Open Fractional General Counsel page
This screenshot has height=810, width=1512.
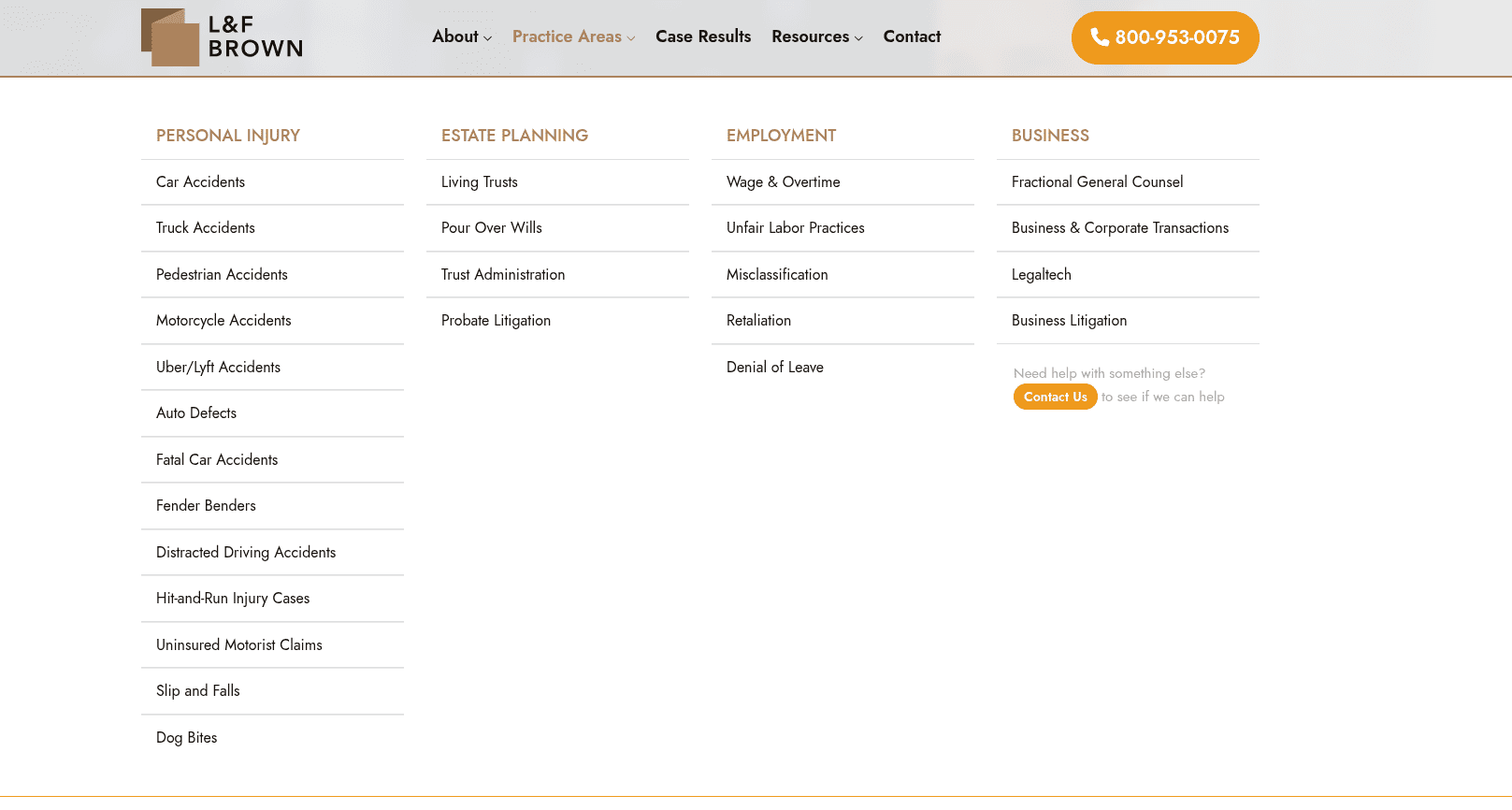click(x=1128, y=182)
